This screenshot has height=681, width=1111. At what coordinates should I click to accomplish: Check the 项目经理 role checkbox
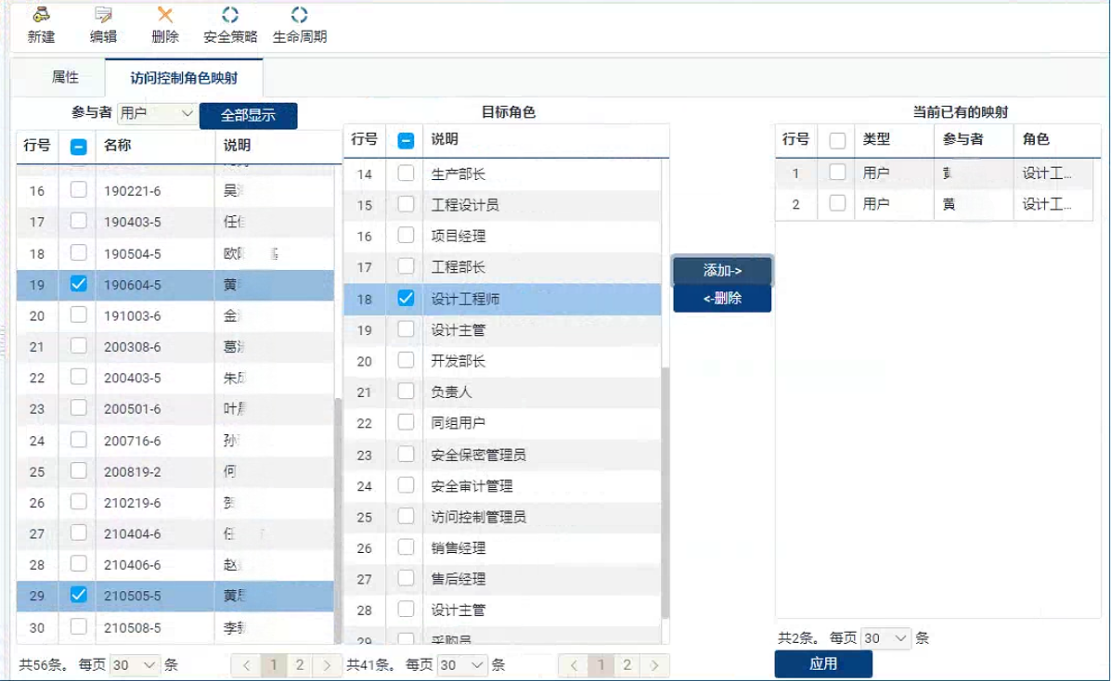click(x=405, y=238)
